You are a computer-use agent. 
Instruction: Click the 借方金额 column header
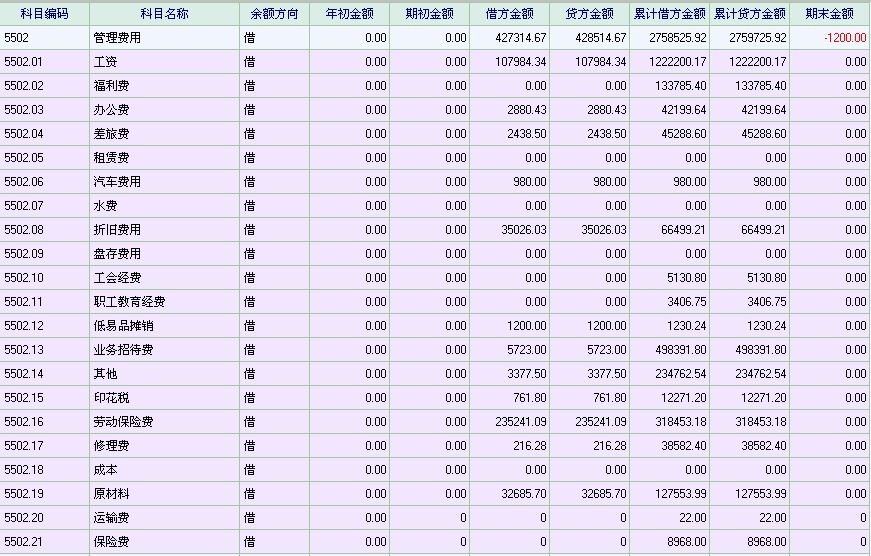[509, 14]
